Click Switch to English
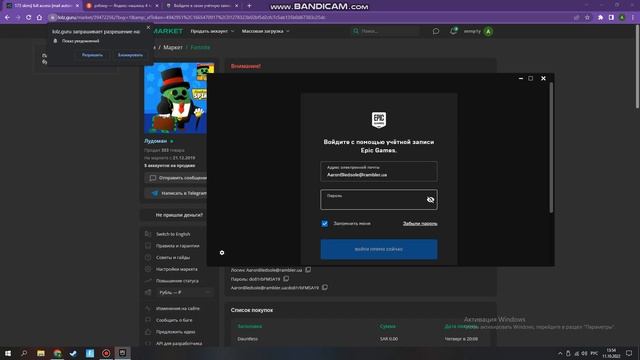This screenshot has width=640, height=360. pyautogui.click(x=173, y=234)
